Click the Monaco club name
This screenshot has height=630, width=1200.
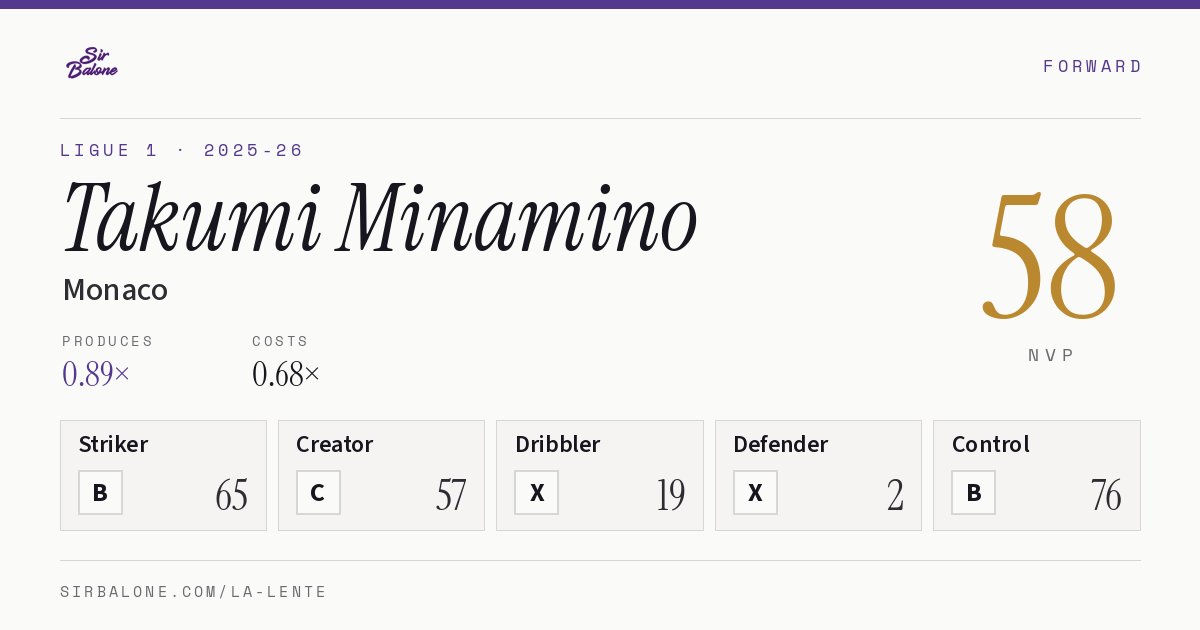pos(115,290)
